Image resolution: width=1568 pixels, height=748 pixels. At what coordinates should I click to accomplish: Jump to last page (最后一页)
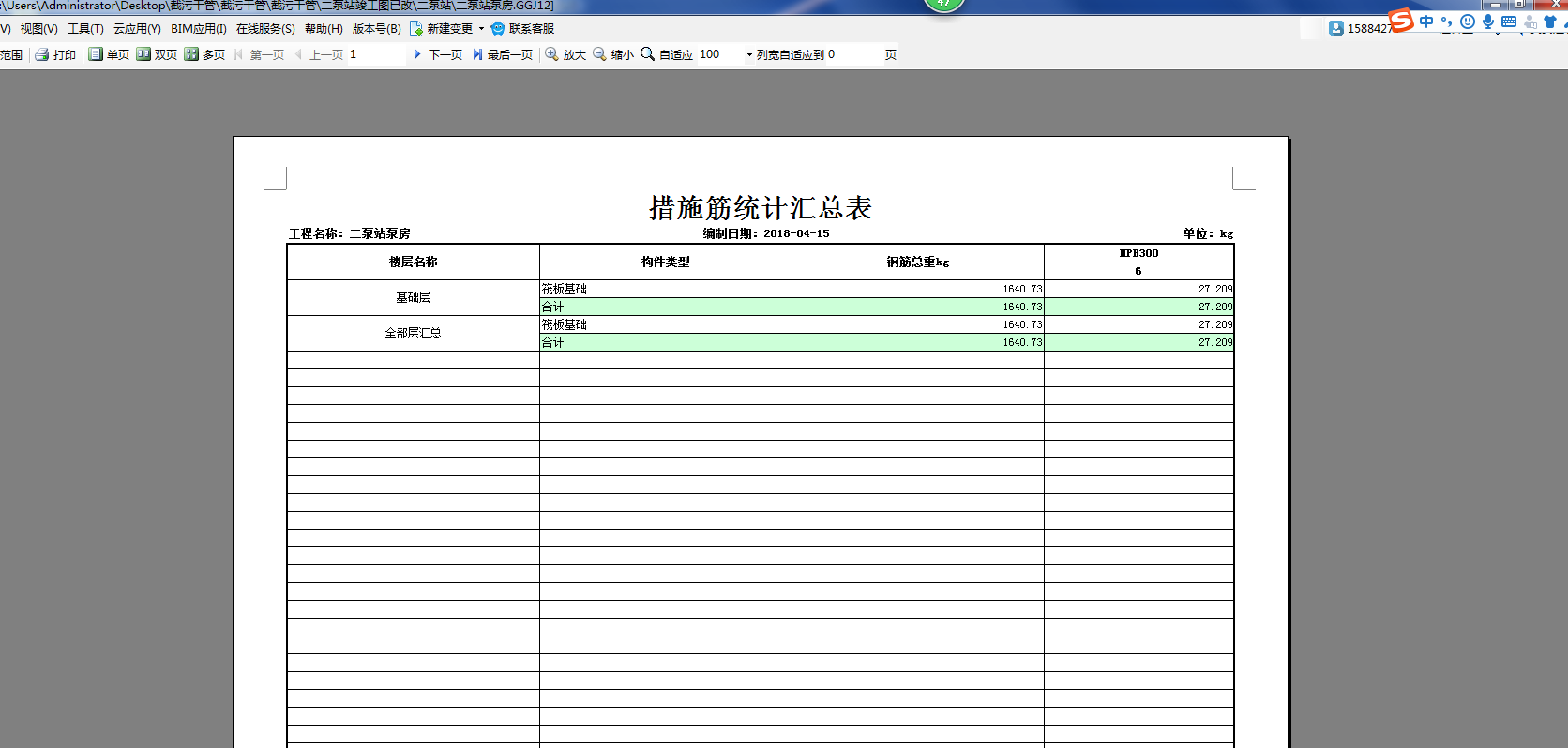[x=503, y=54]
